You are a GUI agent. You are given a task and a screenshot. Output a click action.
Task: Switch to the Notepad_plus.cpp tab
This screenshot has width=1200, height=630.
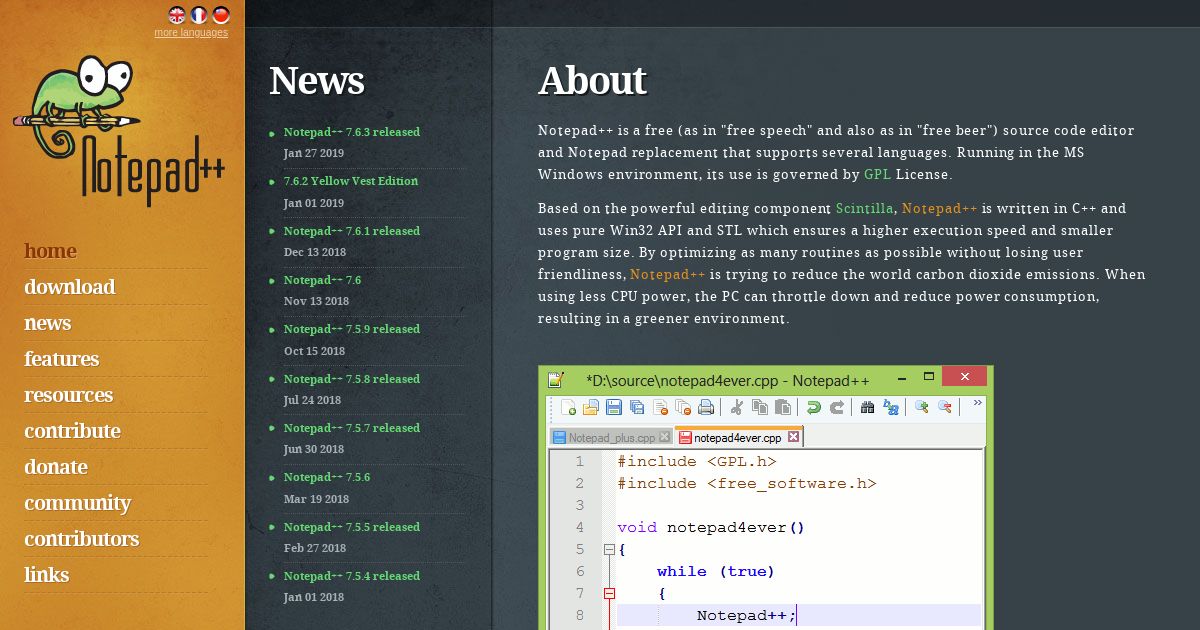611,437
